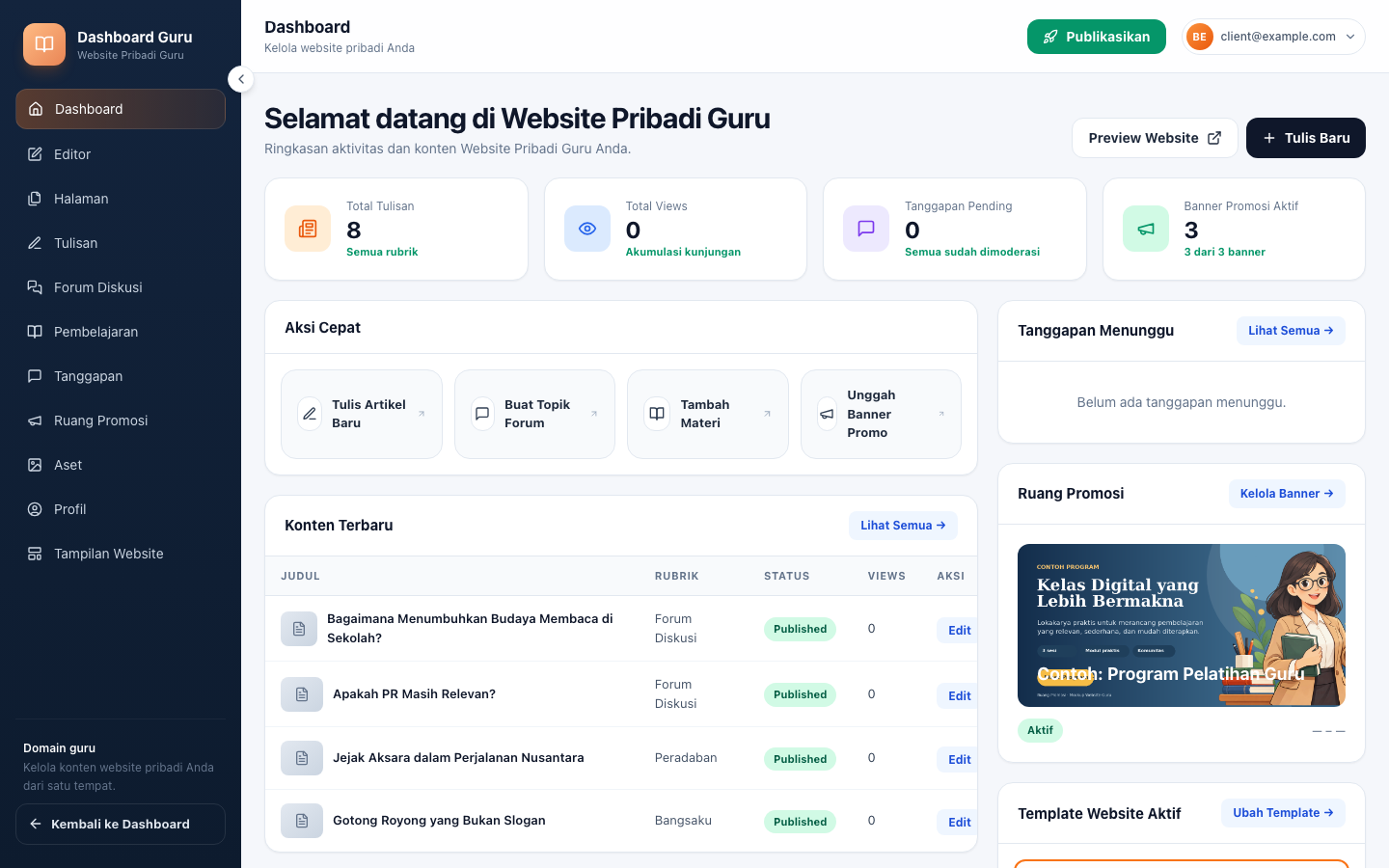Click Kembali ke Dashboard button
The height and width of the screenshot is (868, 1389).
[121, 824]
